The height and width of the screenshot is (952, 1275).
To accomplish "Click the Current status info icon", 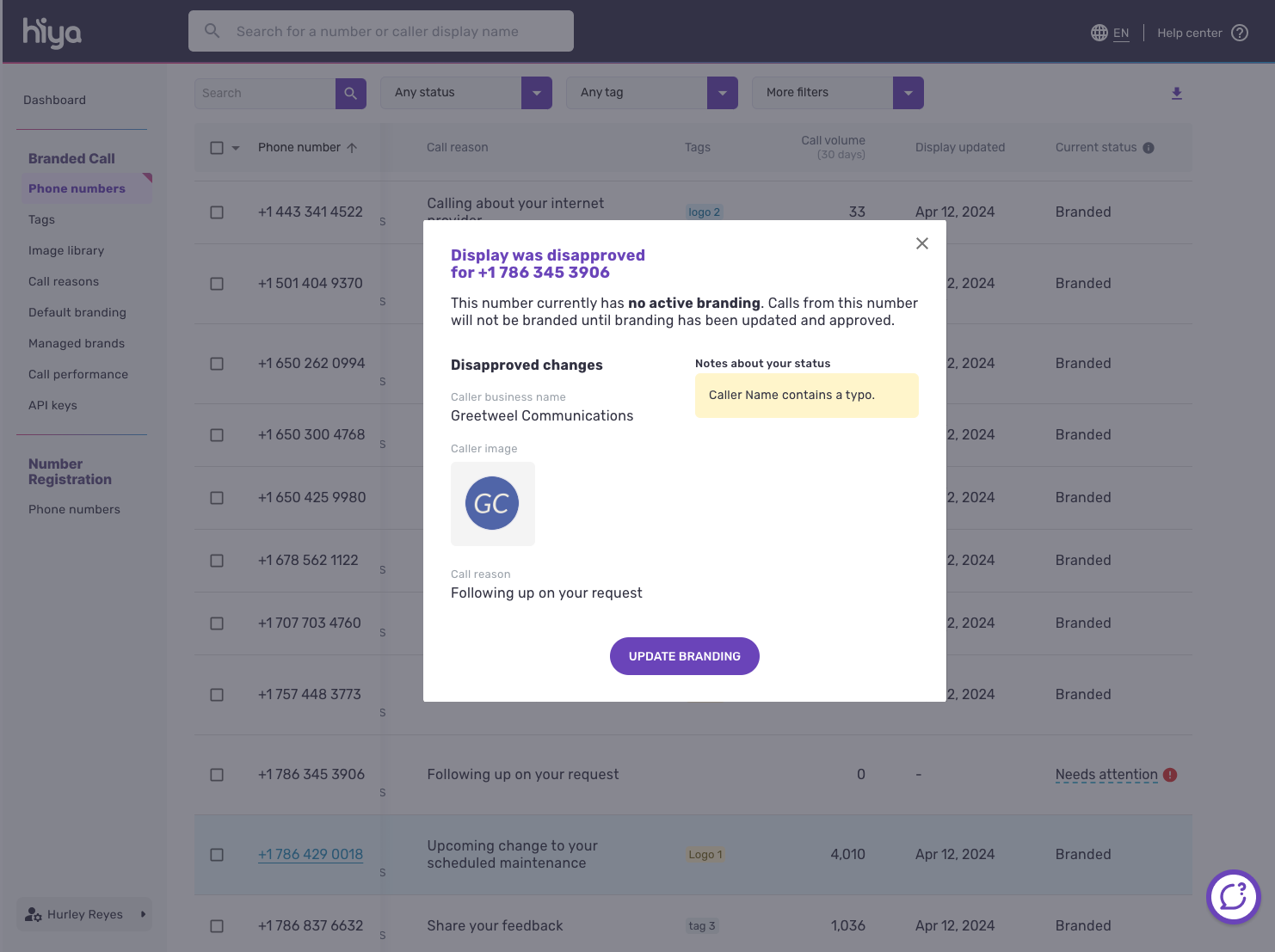I will 1148,148.
